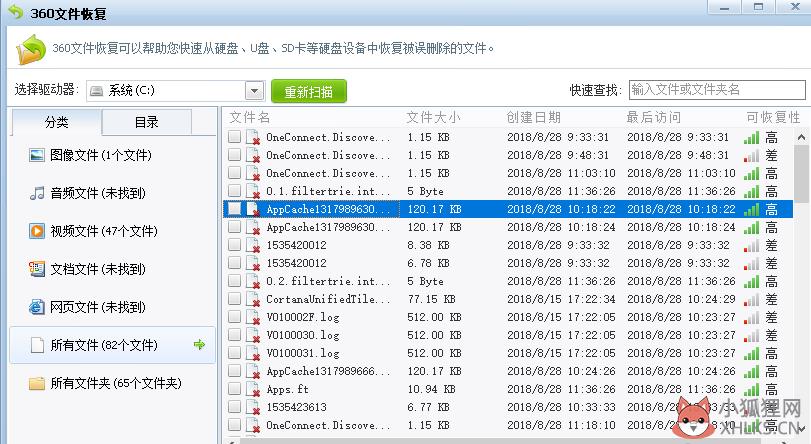The height and width of the screenshot is (444, 811).
Task: Sort by 文件名 column header
Action: point(250,117)
